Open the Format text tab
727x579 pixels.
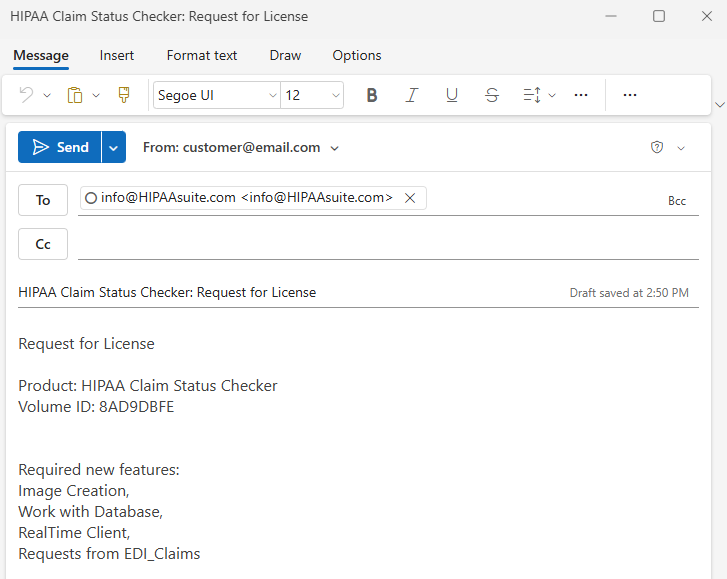pos(202,56)
